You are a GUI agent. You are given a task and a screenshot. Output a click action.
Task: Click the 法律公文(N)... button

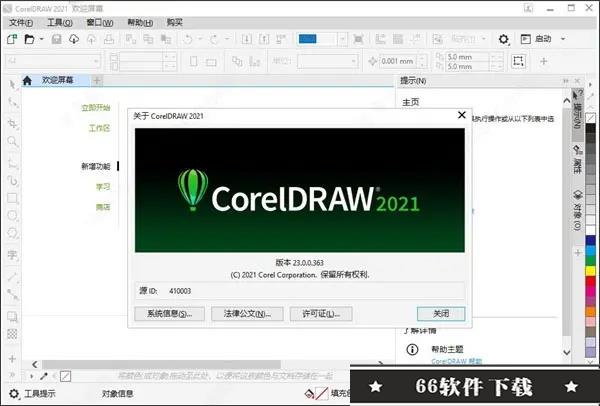pos(247,314)
